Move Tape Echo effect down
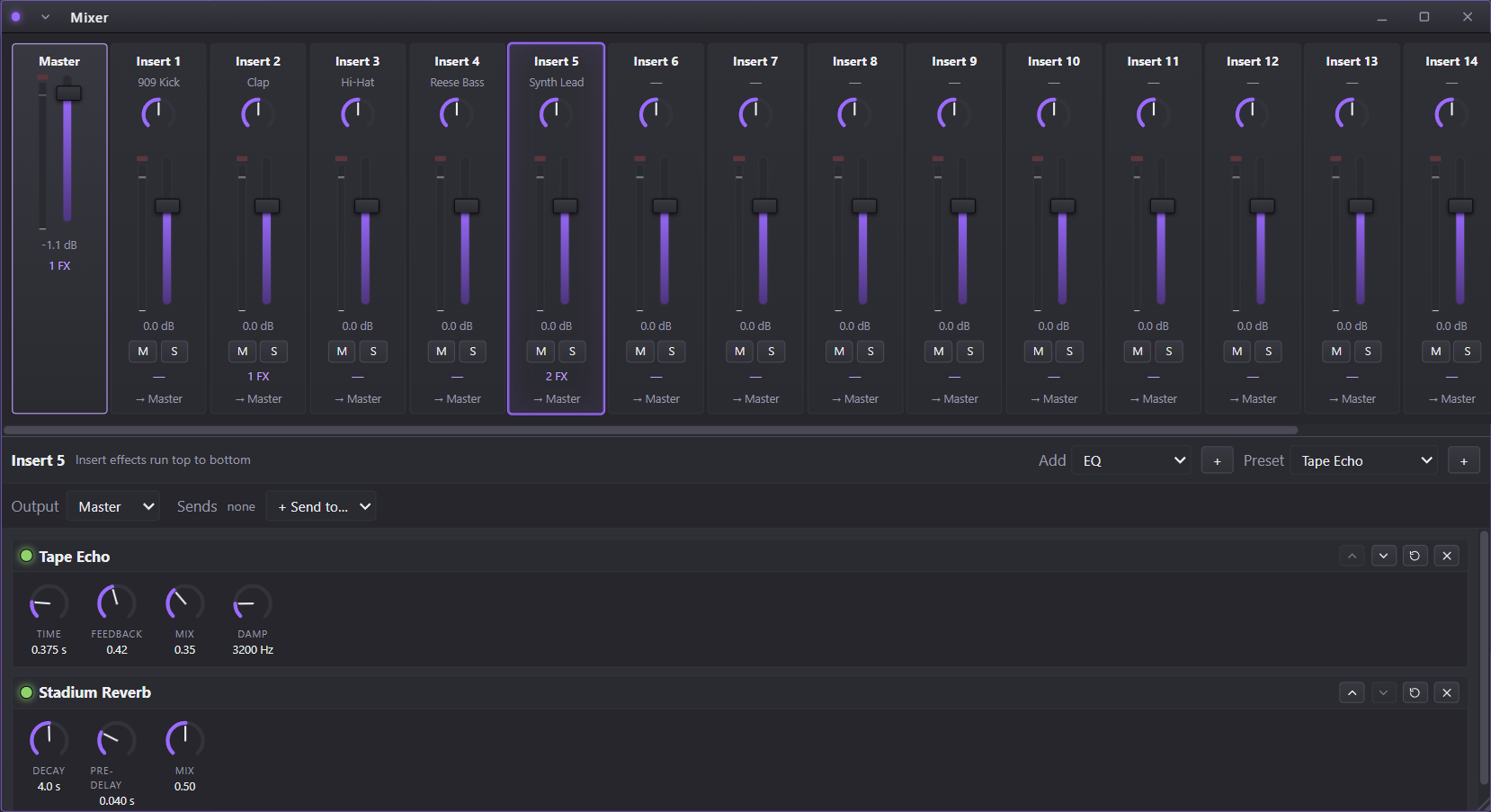1491x812 pixels. (1383, 556)
